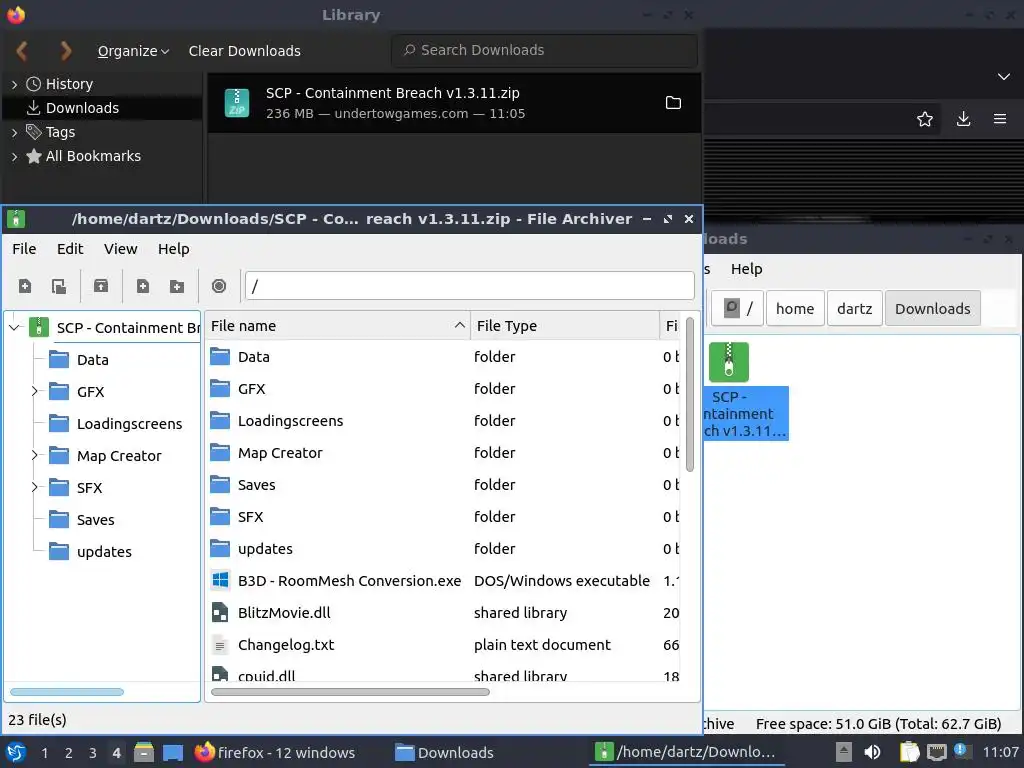Click the home breadcrumb in file manager
The width and height of the screenshot is (1024, 768).
pos(795,308)
